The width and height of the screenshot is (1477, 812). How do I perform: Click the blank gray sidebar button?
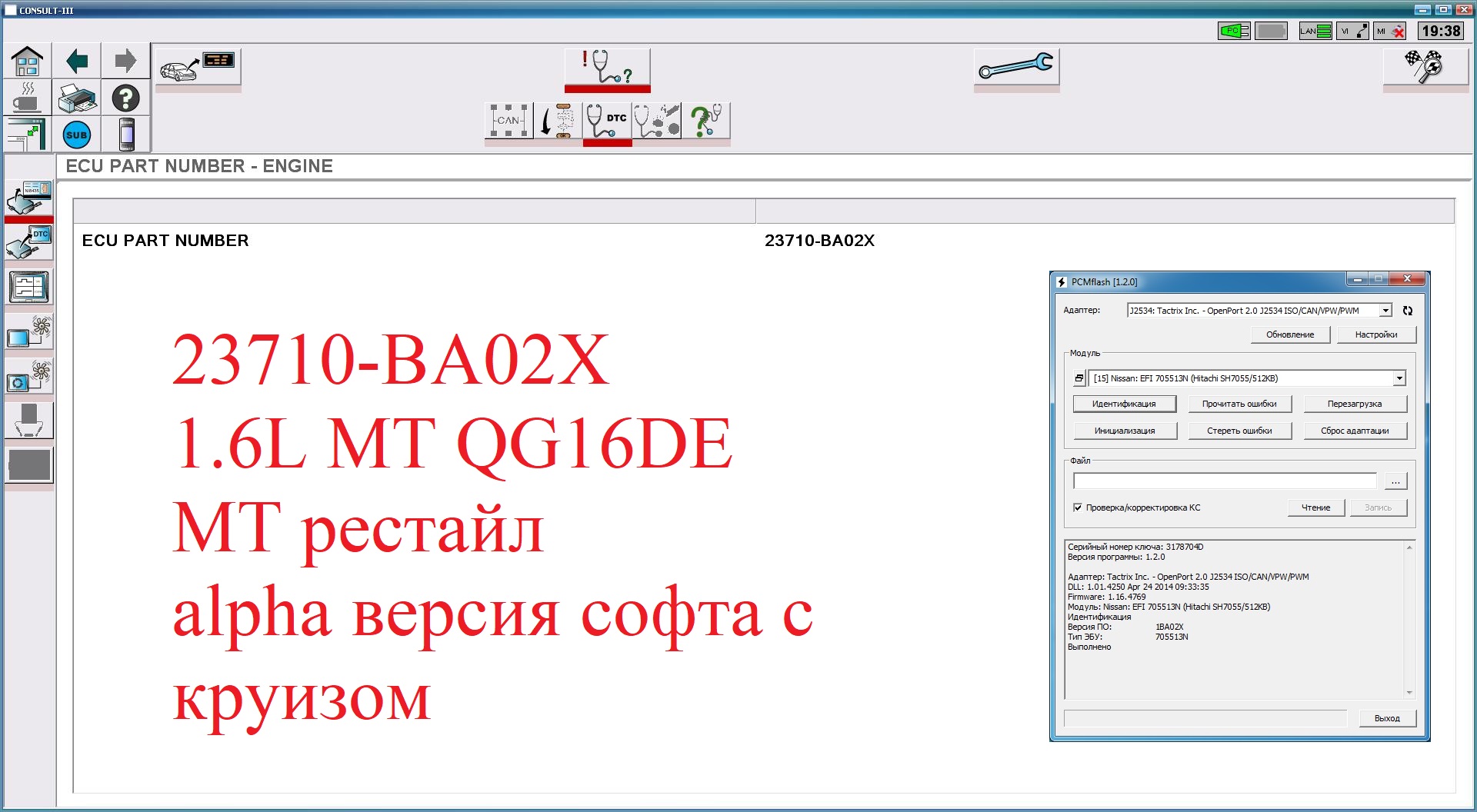[29, 465]
